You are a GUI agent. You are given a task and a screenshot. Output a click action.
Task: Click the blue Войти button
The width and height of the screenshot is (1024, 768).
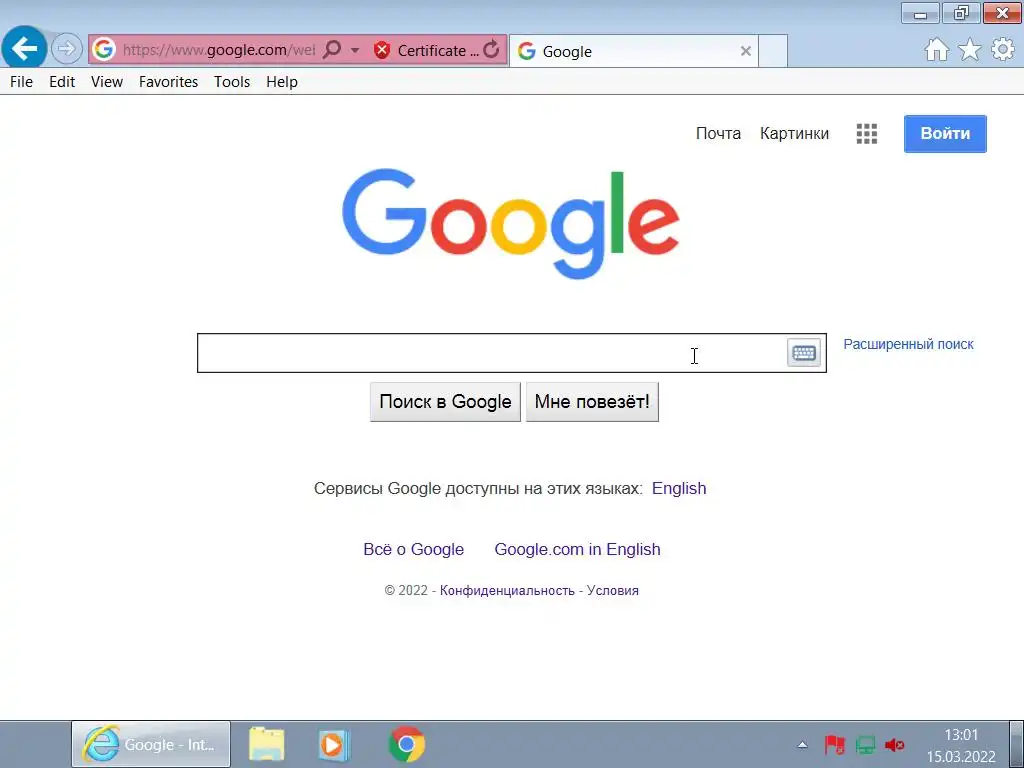[x=945, y=134]
